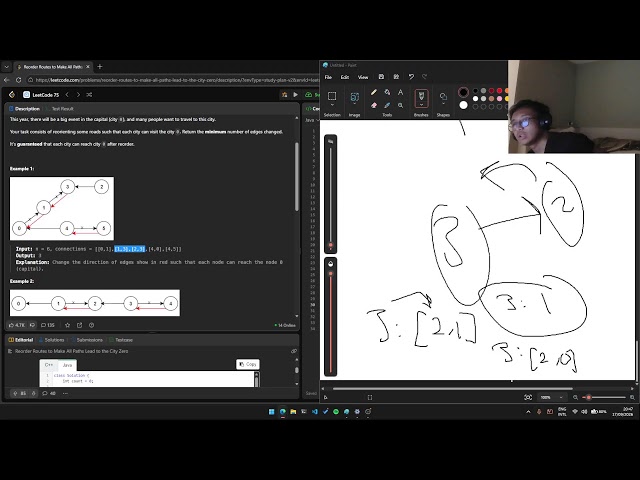Expand the Shapes dropdown in Paint

tap(443, 104)
